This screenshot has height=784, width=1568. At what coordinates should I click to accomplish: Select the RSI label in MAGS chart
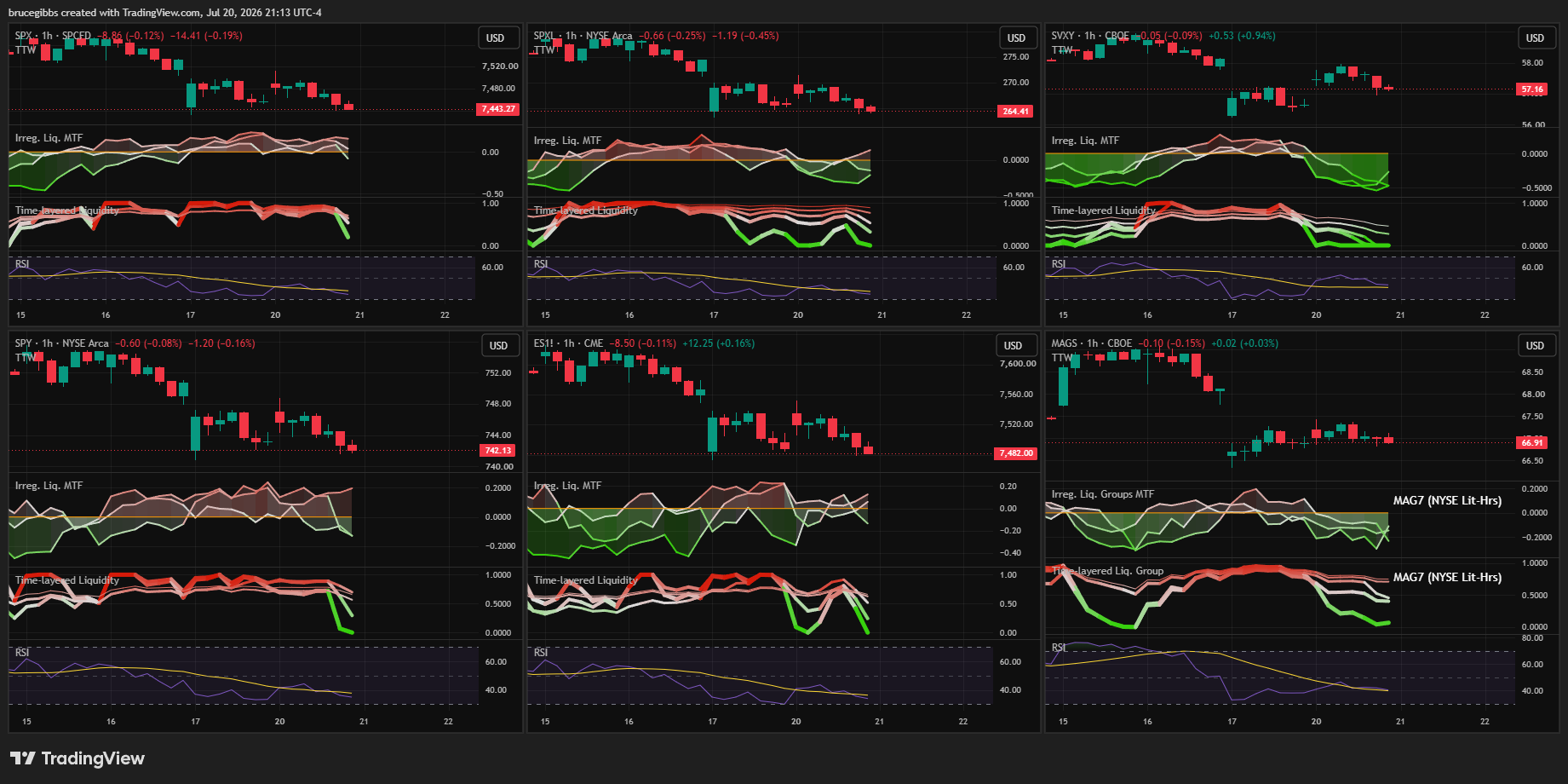pyautogui.click(x=1059, y=648)
